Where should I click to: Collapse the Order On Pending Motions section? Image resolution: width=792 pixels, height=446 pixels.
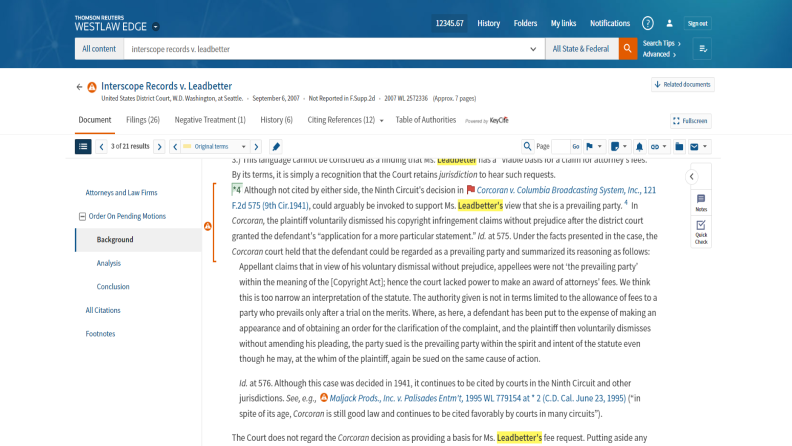(x=82, y=216)
